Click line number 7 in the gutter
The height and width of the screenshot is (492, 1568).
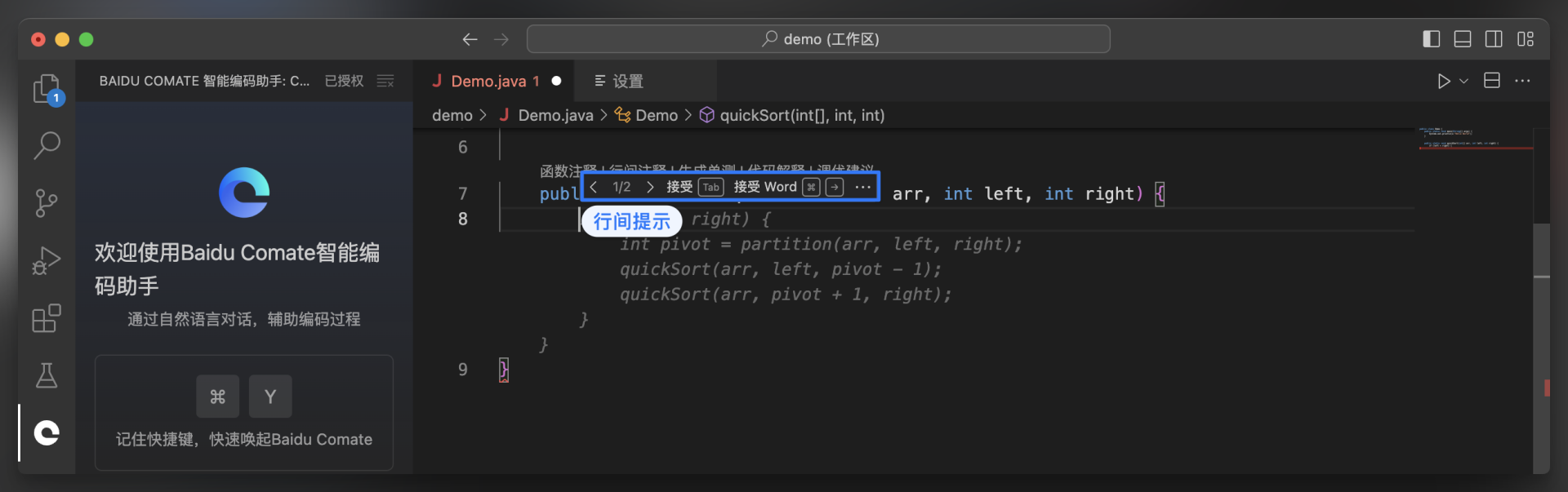[x=463, y=193]
